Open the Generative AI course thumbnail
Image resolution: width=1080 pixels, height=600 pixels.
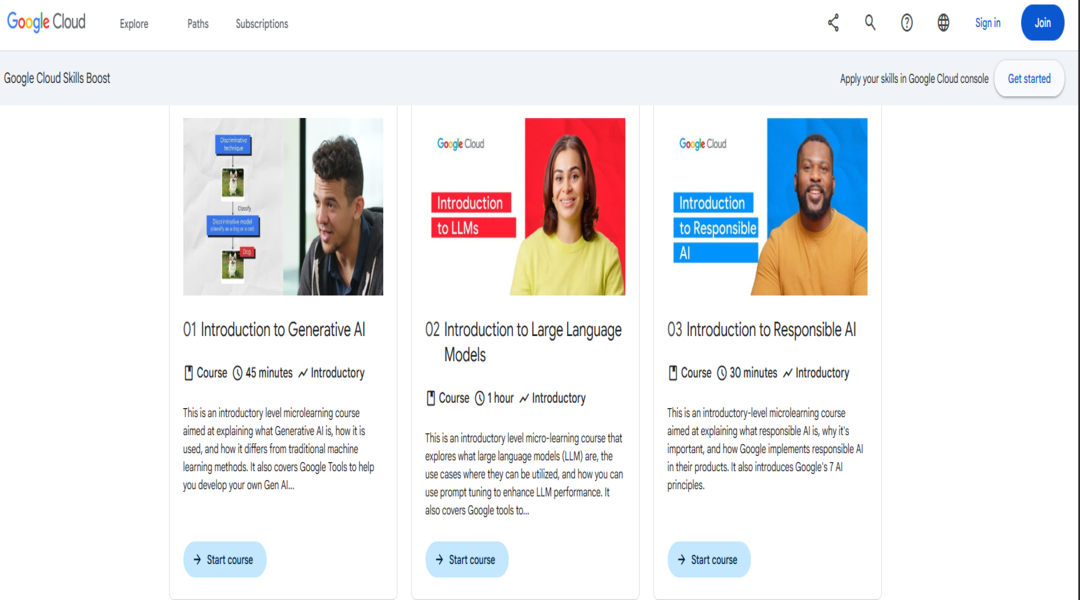tap(283, 207)
